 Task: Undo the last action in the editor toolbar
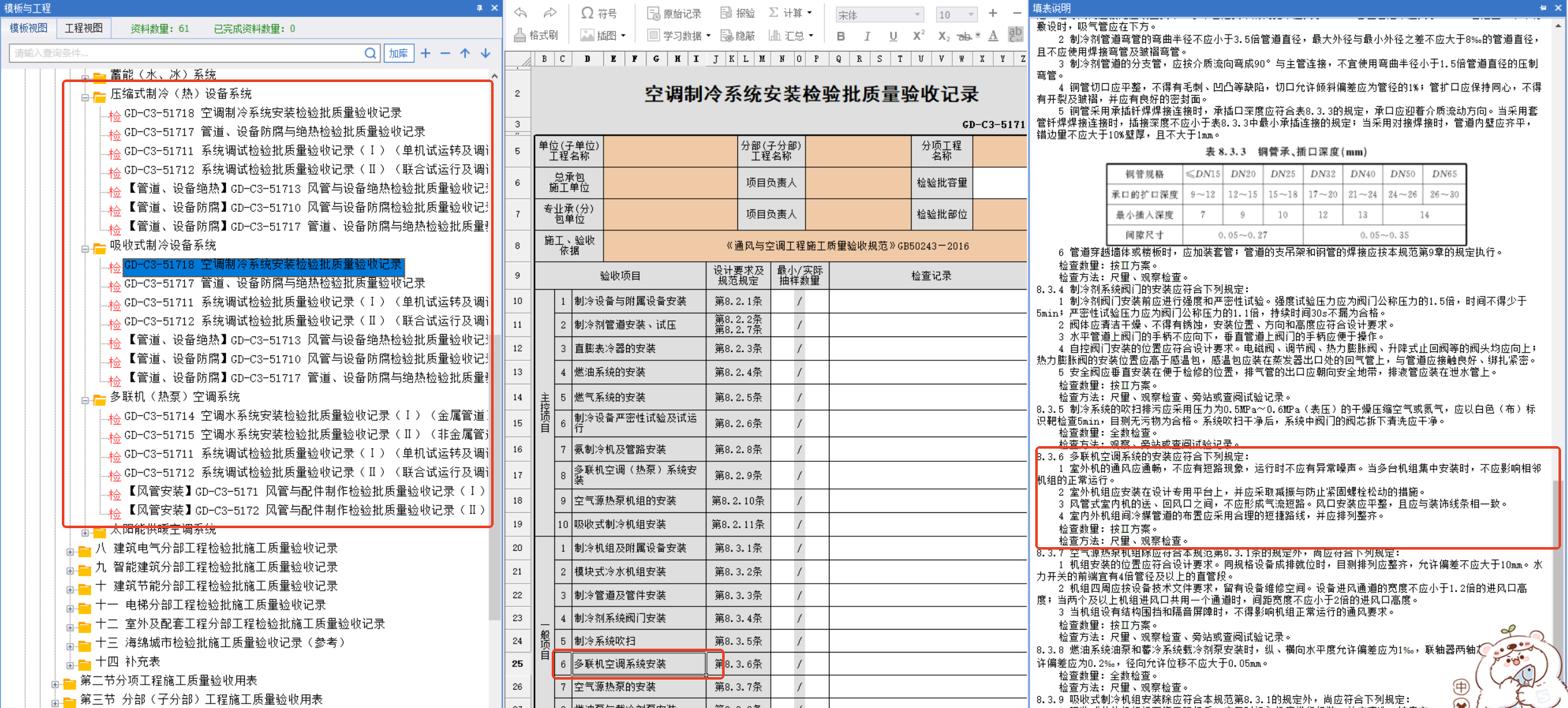tap(521, 13)
